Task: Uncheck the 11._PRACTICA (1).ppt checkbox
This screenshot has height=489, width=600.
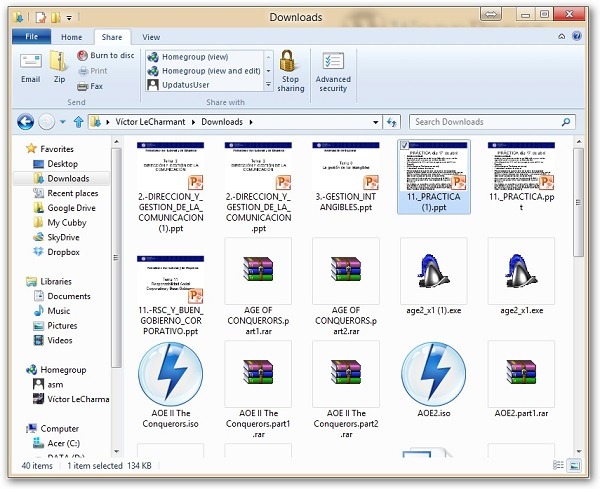Action: click(x=404, y=145)
